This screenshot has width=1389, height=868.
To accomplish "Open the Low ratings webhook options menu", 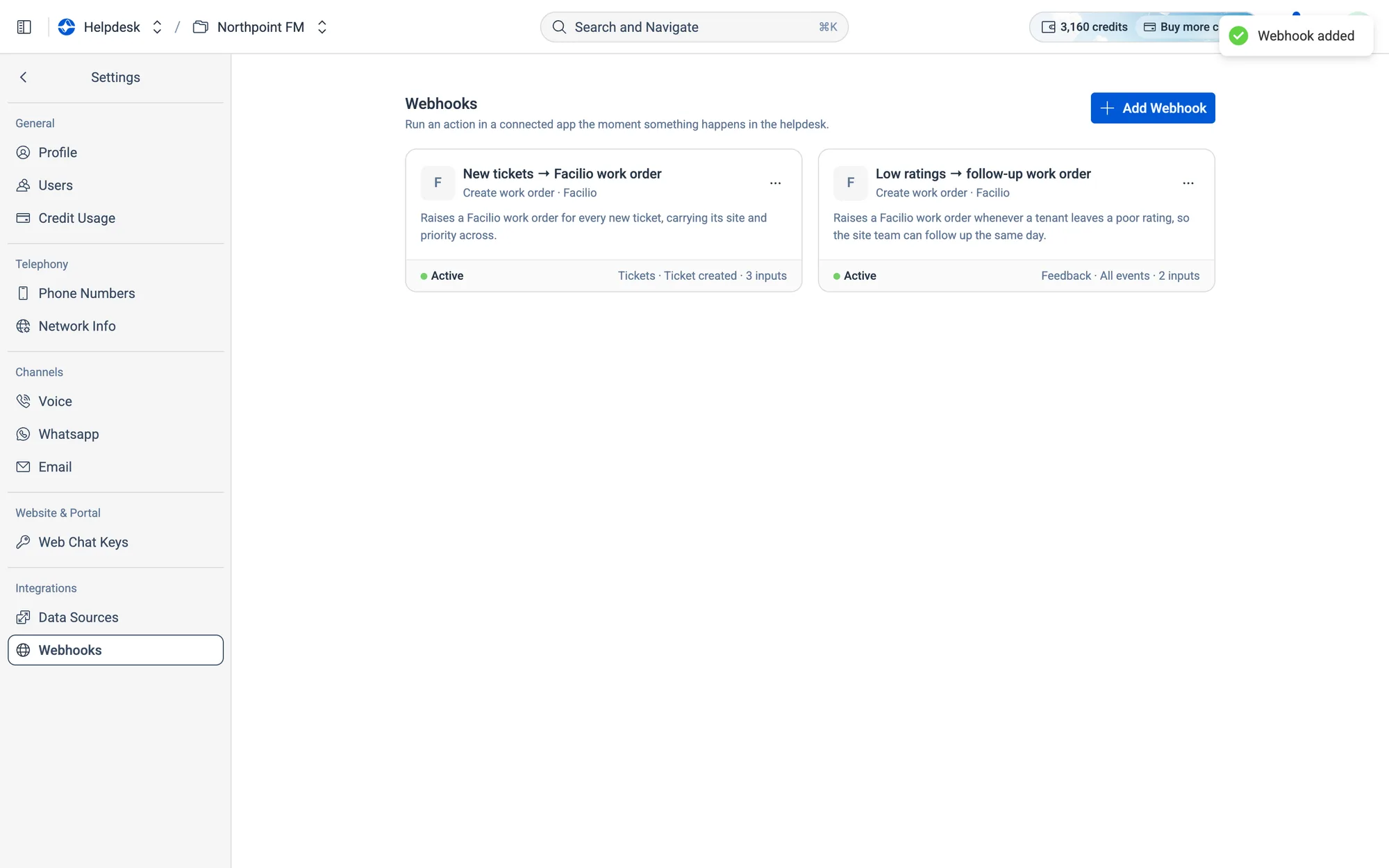I will click(1188, 183).
